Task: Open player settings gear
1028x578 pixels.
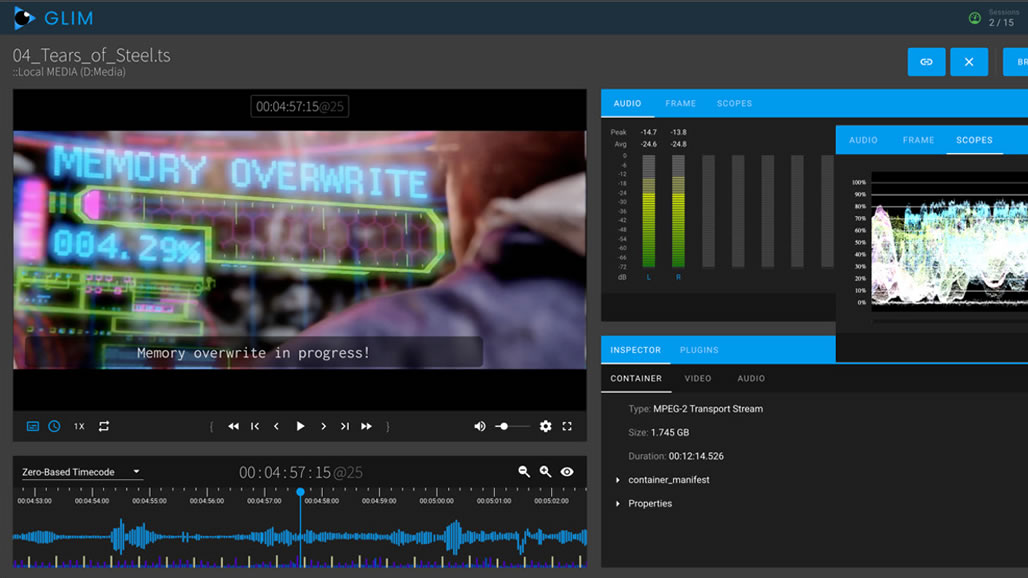Action: 545,427
